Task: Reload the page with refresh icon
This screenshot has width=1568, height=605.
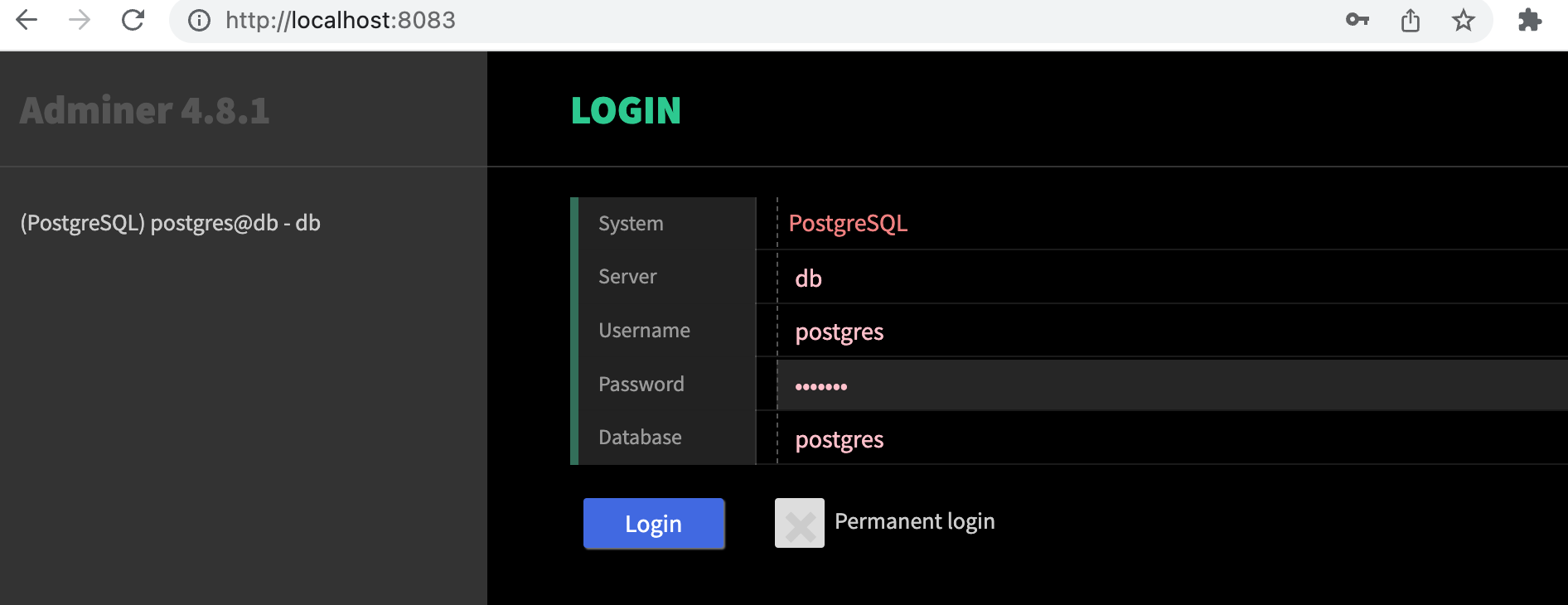Action: (133, 20)
